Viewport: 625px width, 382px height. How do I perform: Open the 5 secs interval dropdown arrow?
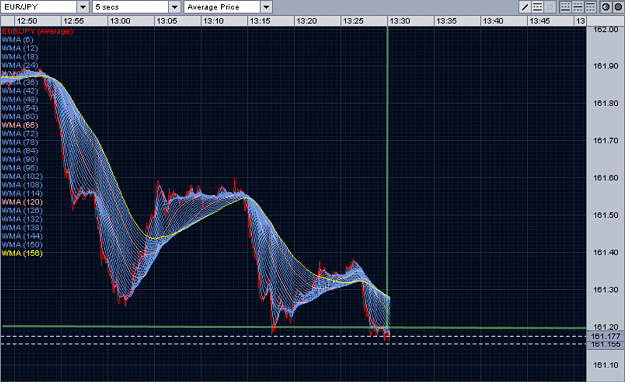175,7
